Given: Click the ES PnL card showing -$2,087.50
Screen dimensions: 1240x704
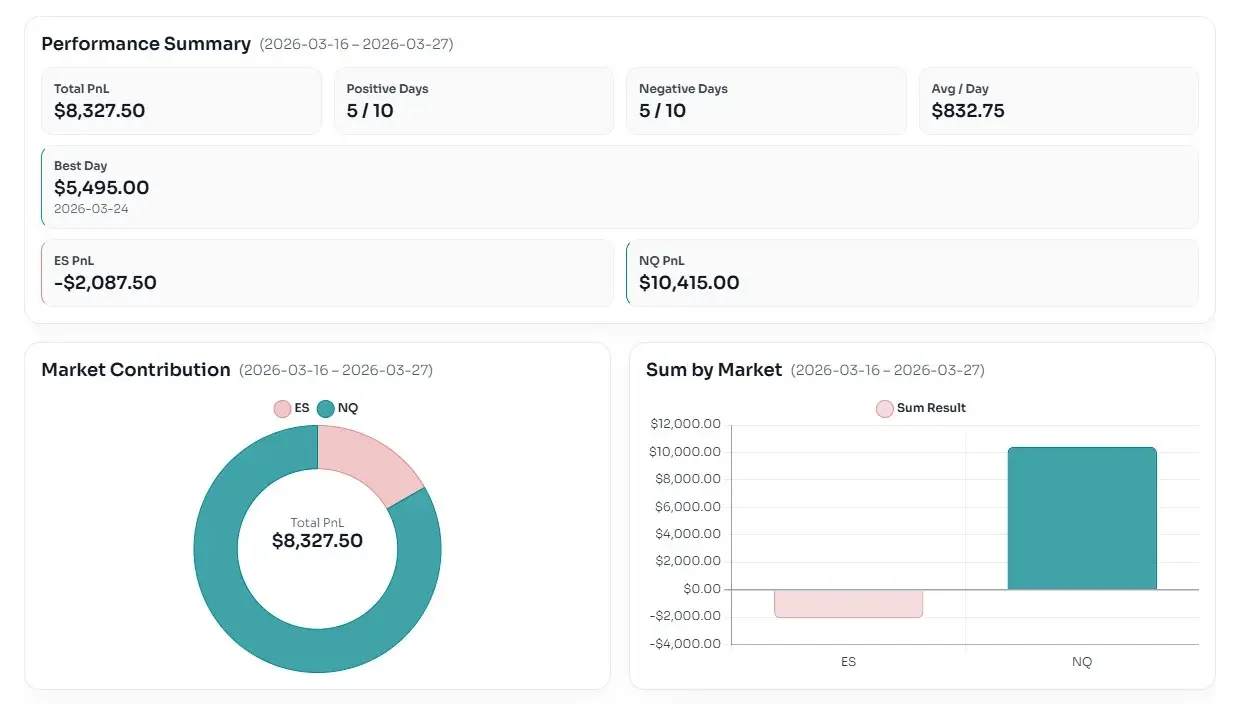Looking at the screenshot, I should point(327,273).
